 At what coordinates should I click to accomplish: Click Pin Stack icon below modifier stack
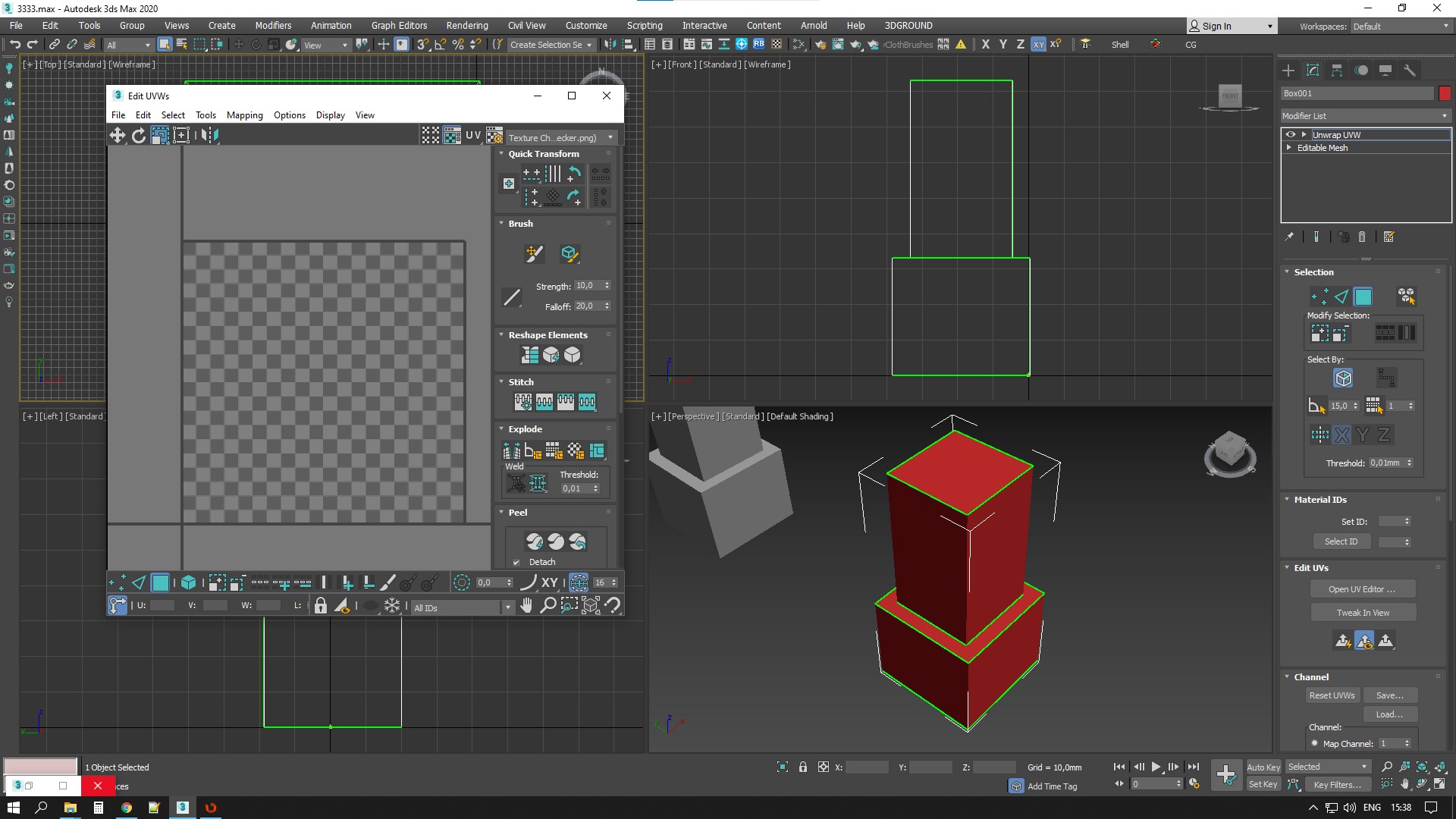coord(1289,237)
